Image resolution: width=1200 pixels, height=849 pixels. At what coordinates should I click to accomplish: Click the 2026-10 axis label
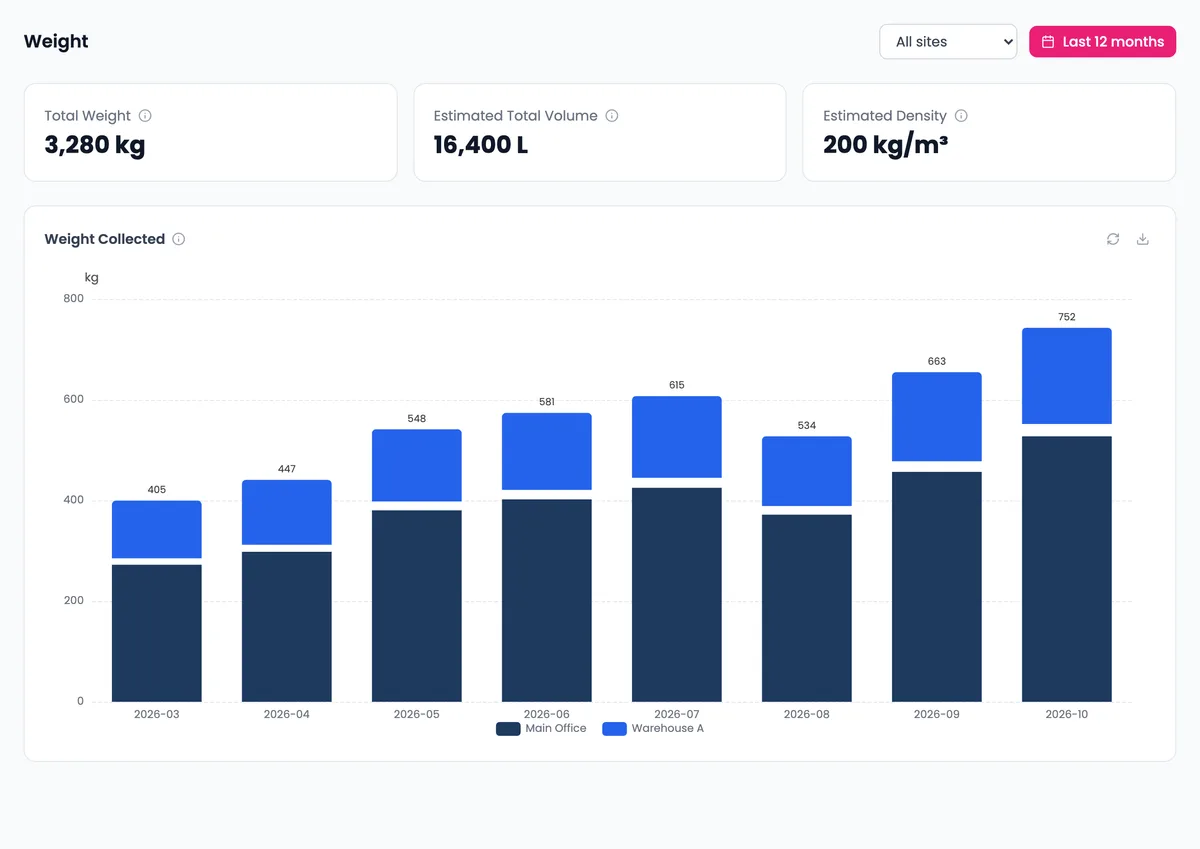pos(1067,714)
